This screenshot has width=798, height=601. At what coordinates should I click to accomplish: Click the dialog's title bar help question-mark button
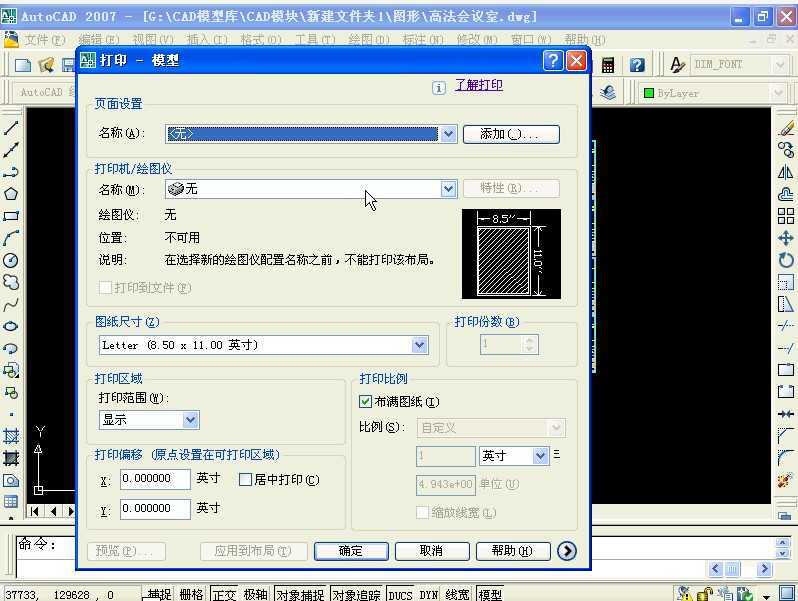coord(553,61)
